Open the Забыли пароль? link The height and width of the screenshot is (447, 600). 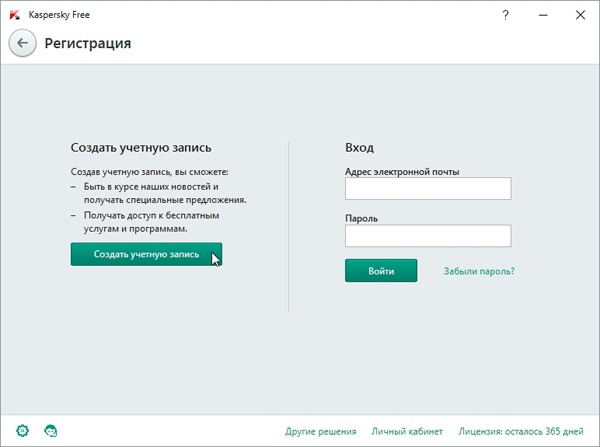(479, 271)
